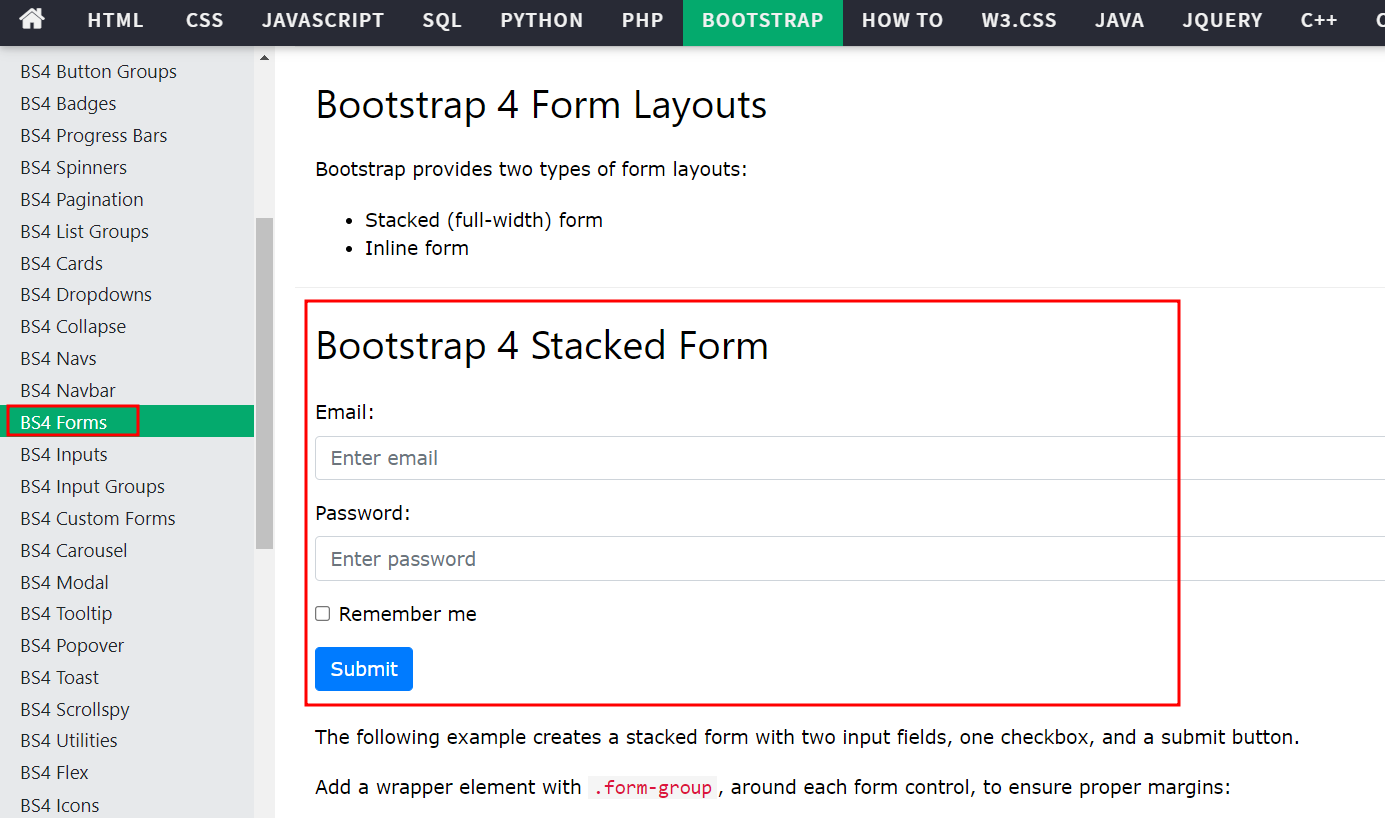The width and height of the screenshot is (1385, 818).
Task: Click the Email: field label
Action: point(344,412)
